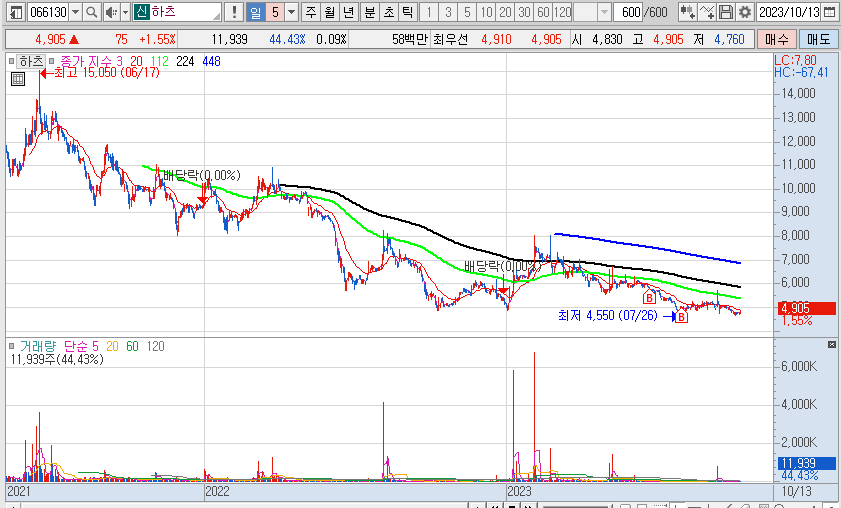Viewport: 841px width, 508px height.
Task: Open the stock search magnifier
Action: 92,12
